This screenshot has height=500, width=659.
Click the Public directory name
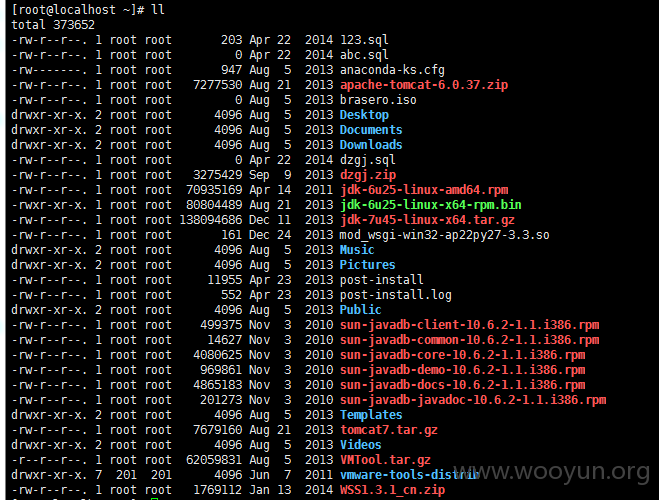[x=360, y=310]
